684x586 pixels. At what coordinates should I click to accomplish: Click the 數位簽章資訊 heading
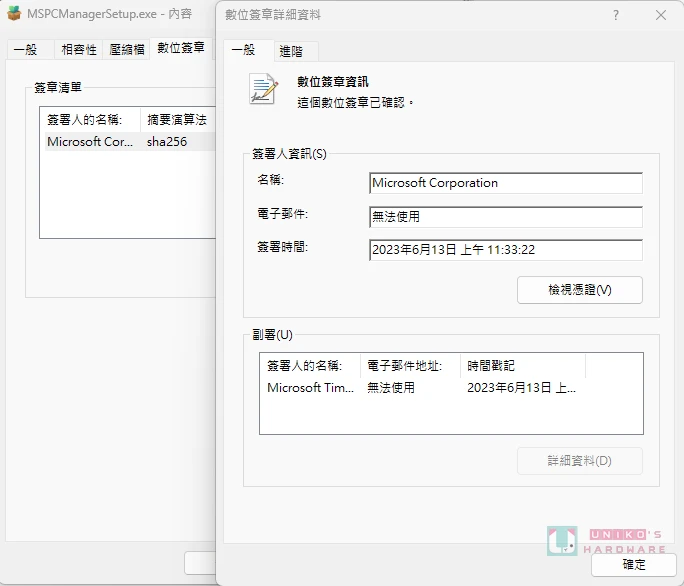click(x=333, y=82)
